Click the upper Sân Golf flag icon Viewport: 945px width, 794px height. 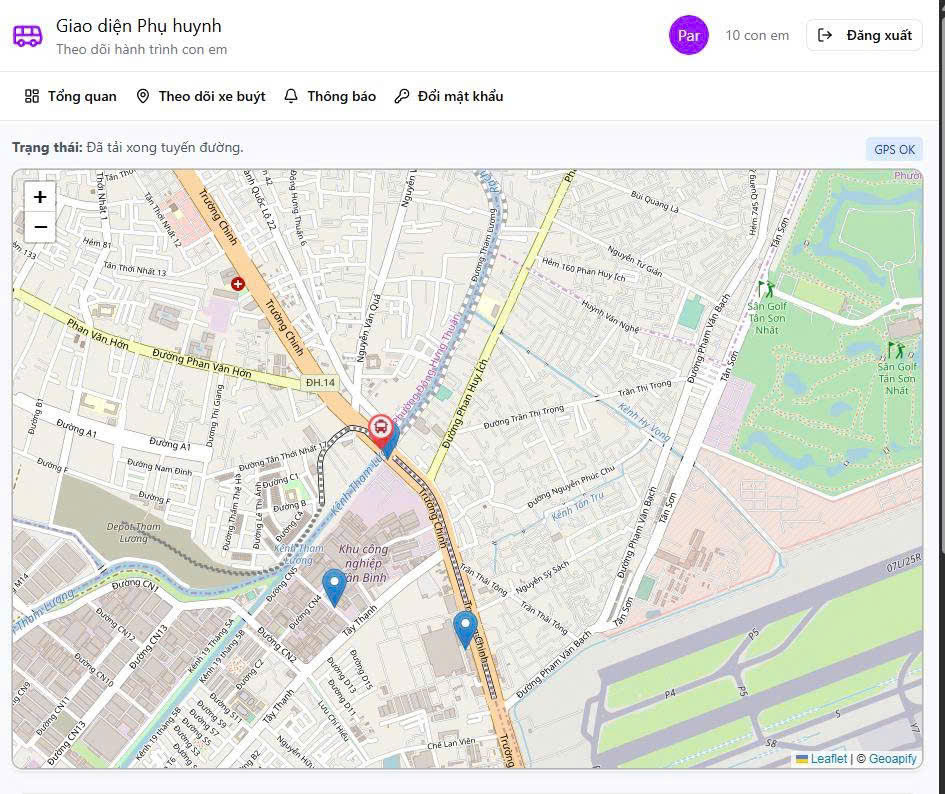pyautogui.click(x=766, y=289)
